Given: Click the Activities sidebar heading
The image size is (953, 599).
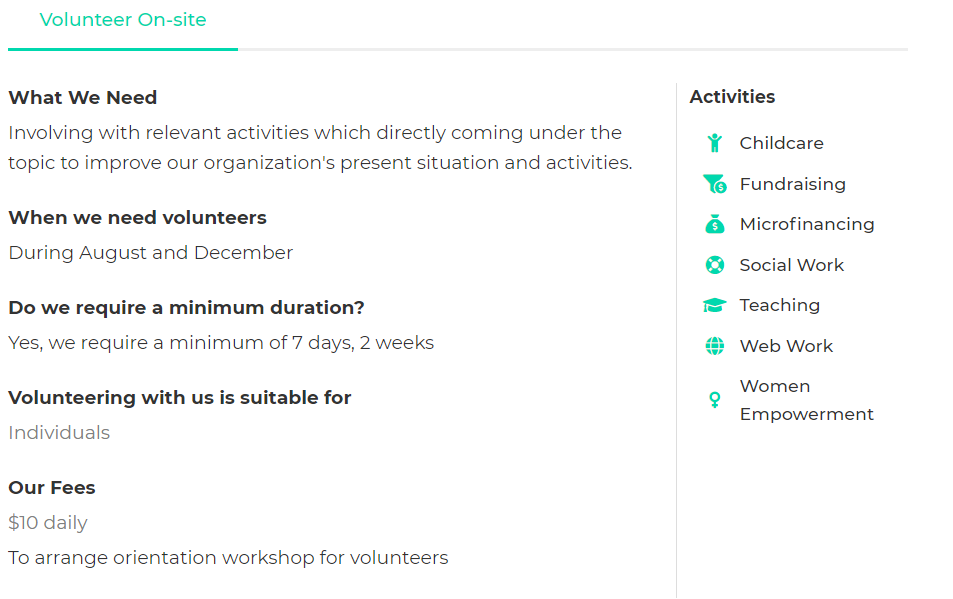Looking at the screenshot, I should click(x=732, y=97).
